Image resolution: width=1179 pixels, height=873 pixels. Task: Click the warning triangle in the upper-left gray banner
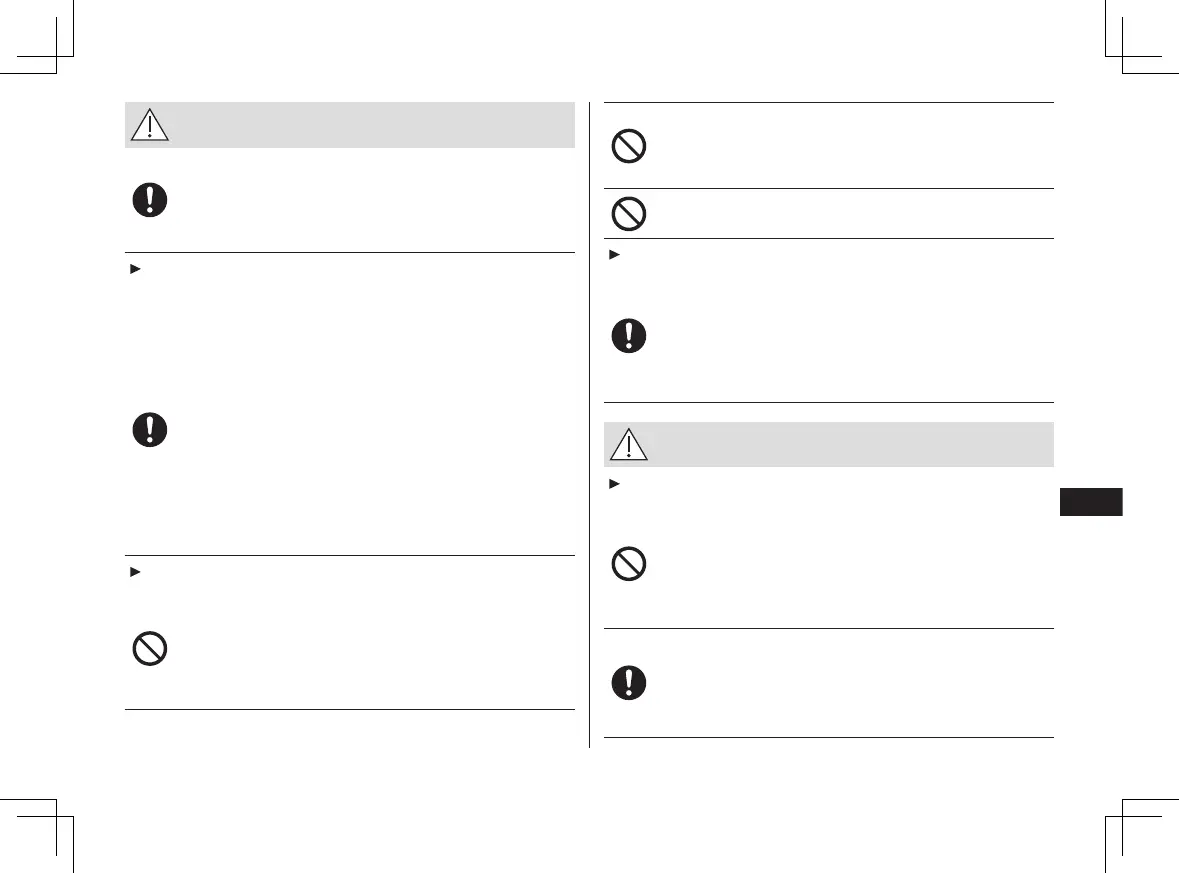click(x=150, y=126)
